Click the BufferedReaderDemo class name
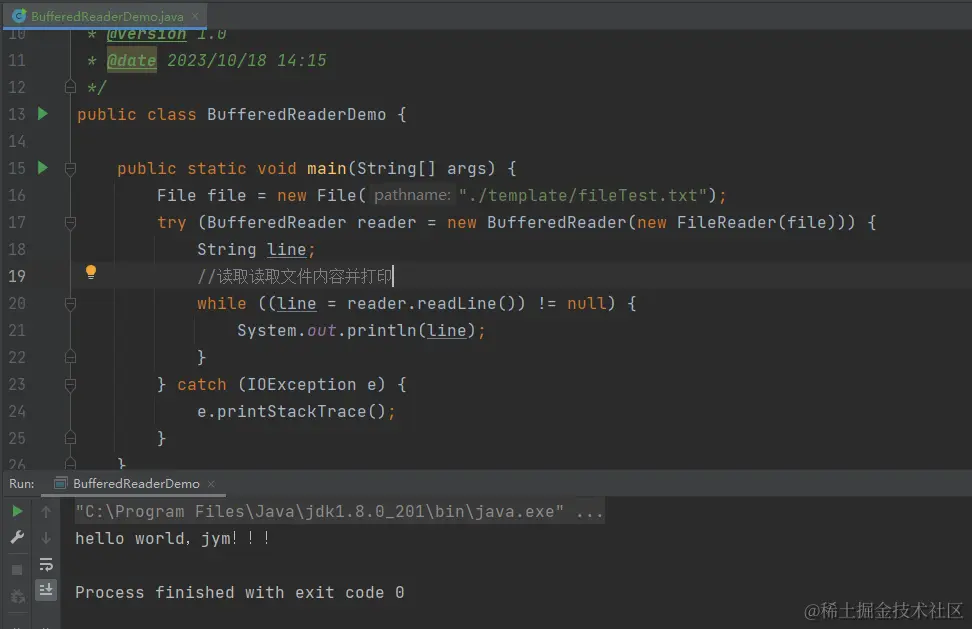 [x=296, y=115]
